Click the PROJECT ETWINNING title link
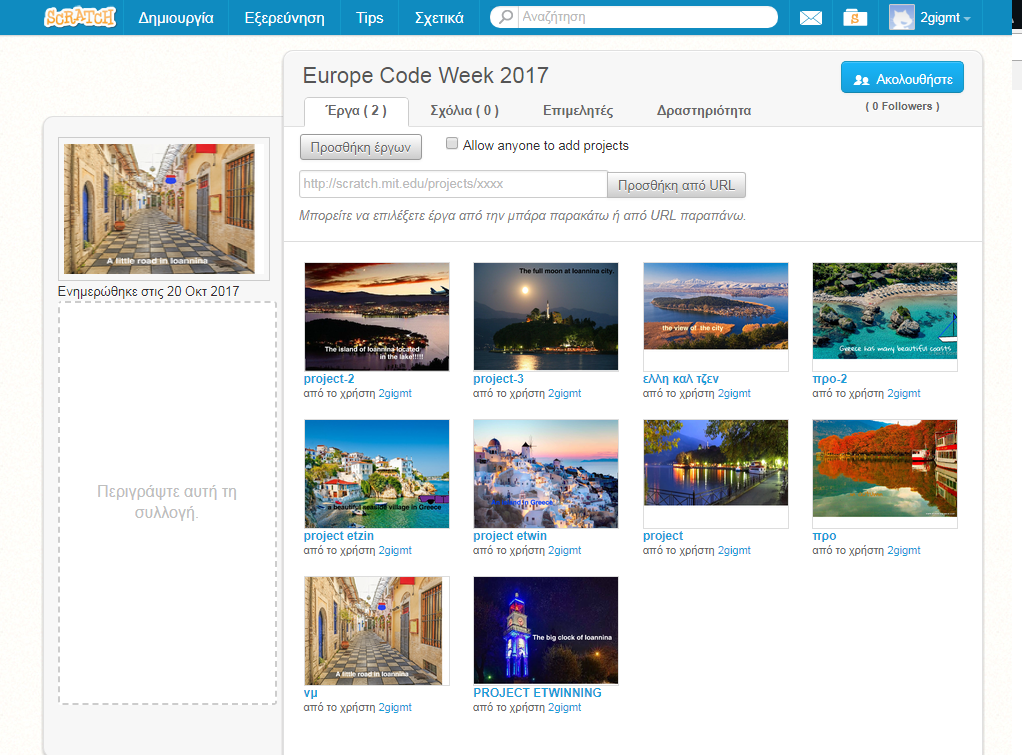This screenshot has width=1022, height=755. pyautogui.click(x=538, y=692)
